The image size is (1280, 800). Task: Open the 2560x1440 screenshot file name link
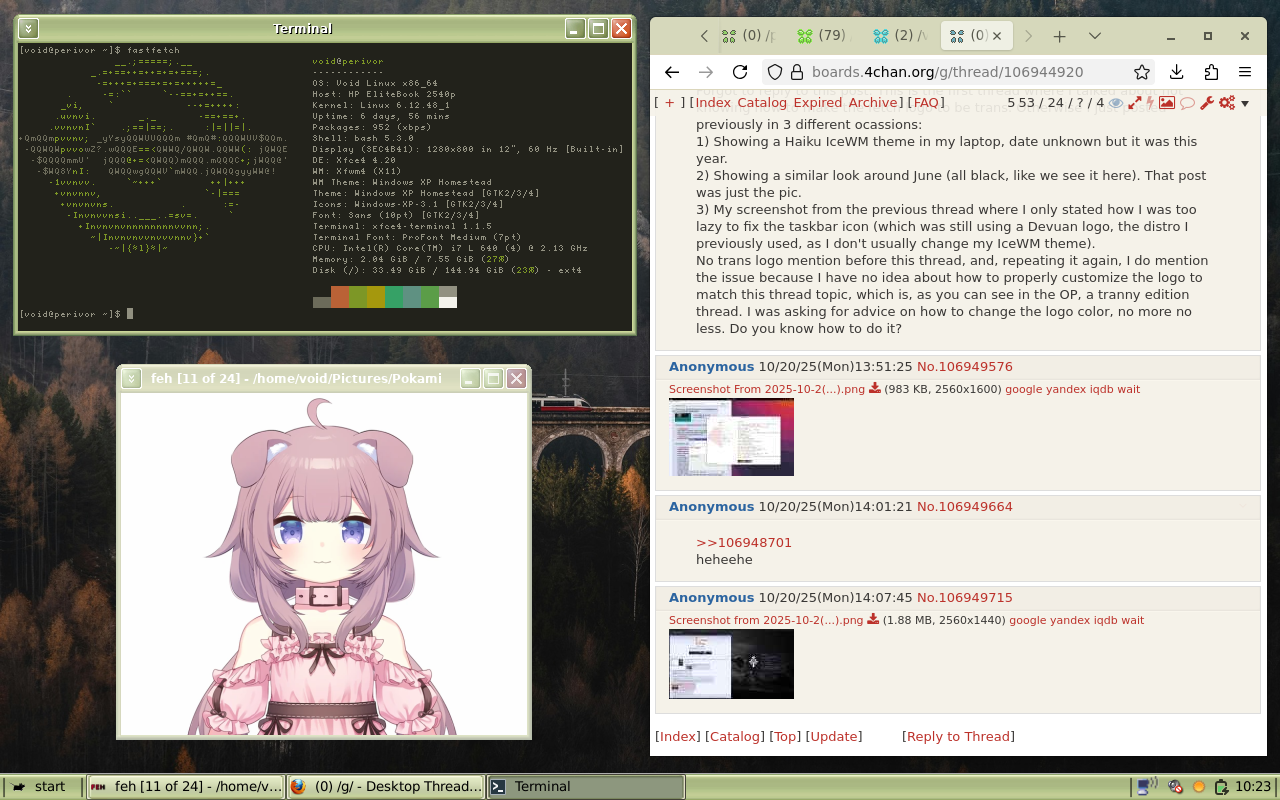click(766, 620)
